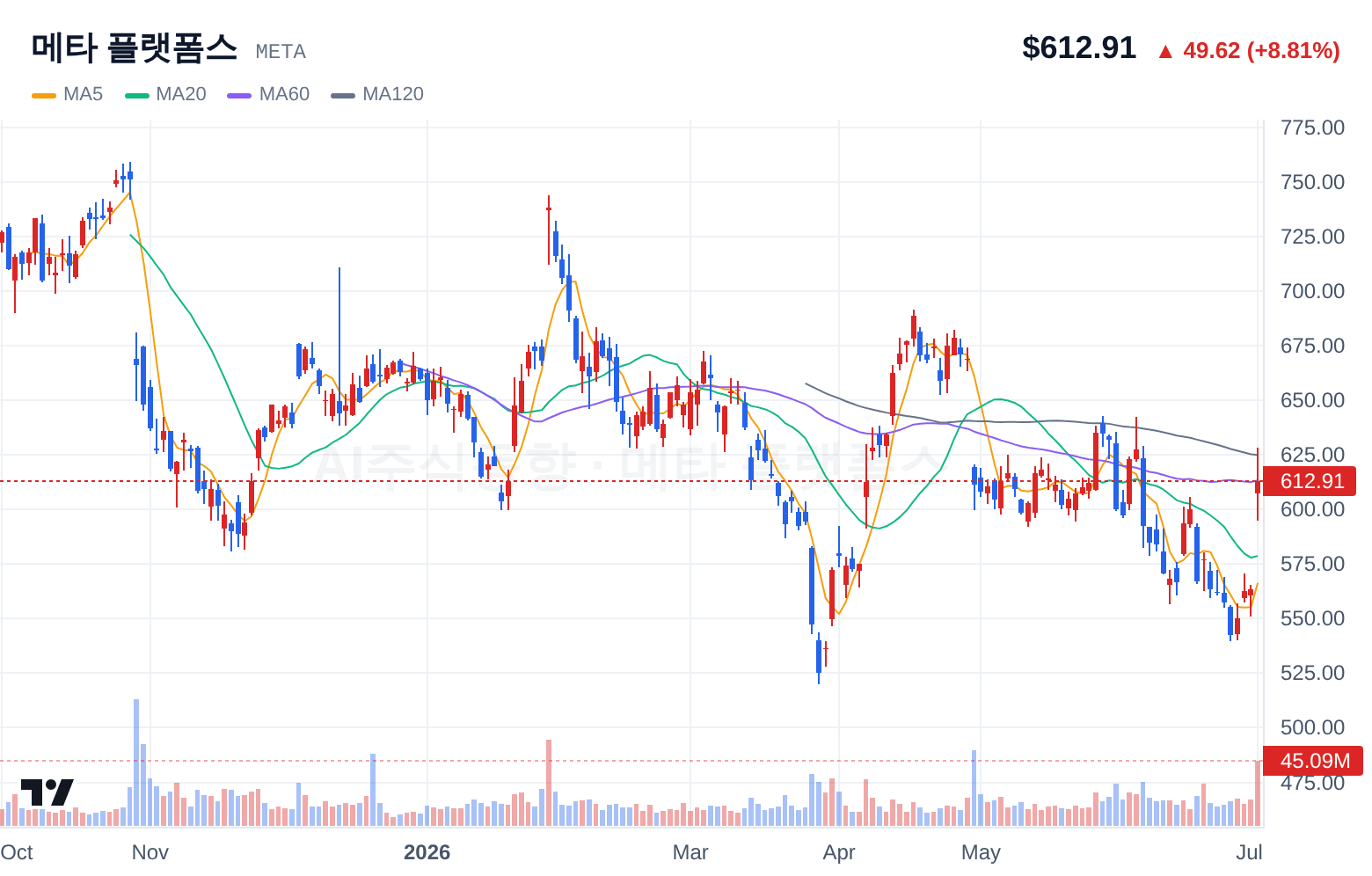Select the 2026 time axis label
Screen dimensions: 1372x876
[427, 852]
